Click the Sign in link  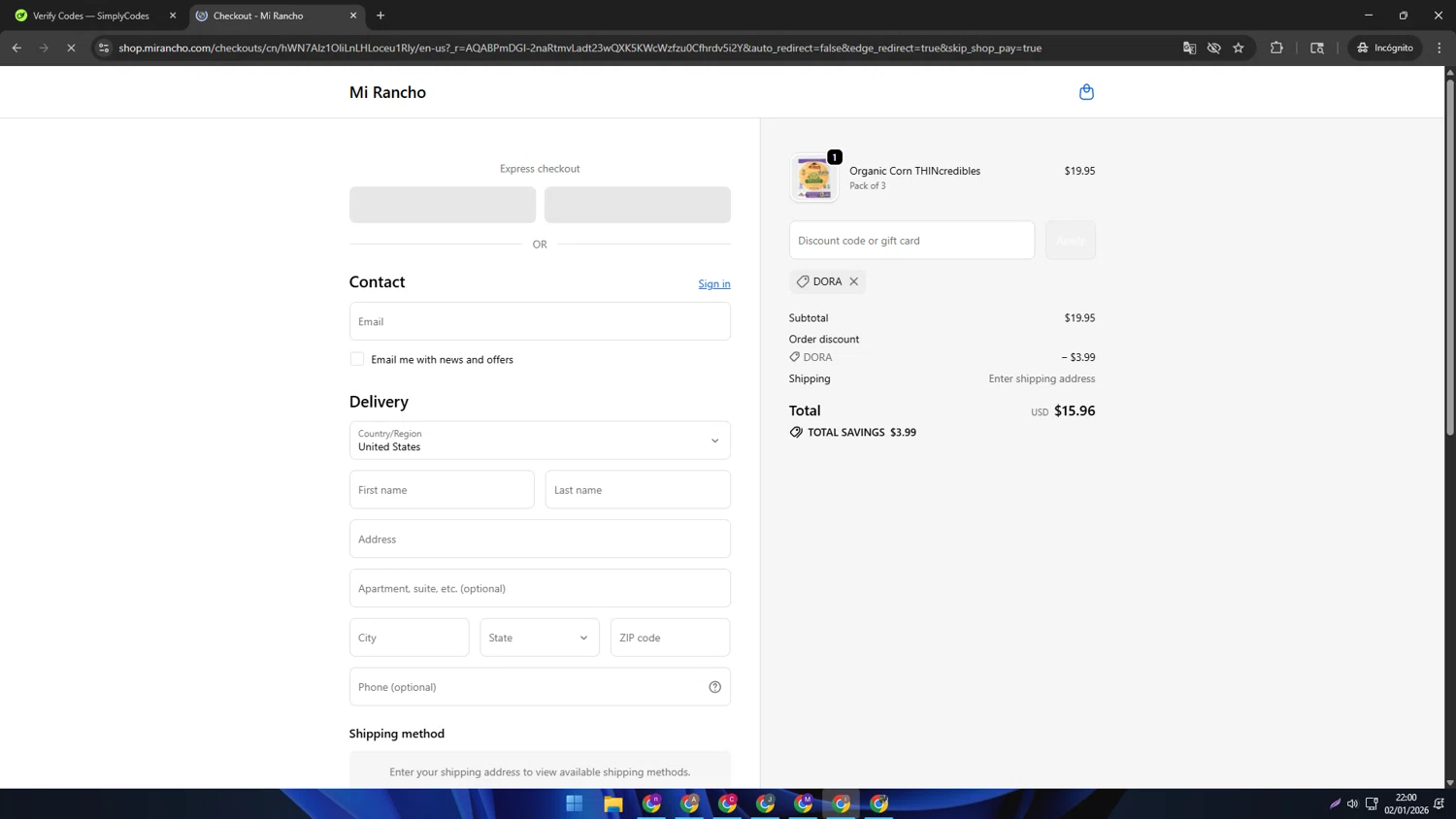click(714, 284)
